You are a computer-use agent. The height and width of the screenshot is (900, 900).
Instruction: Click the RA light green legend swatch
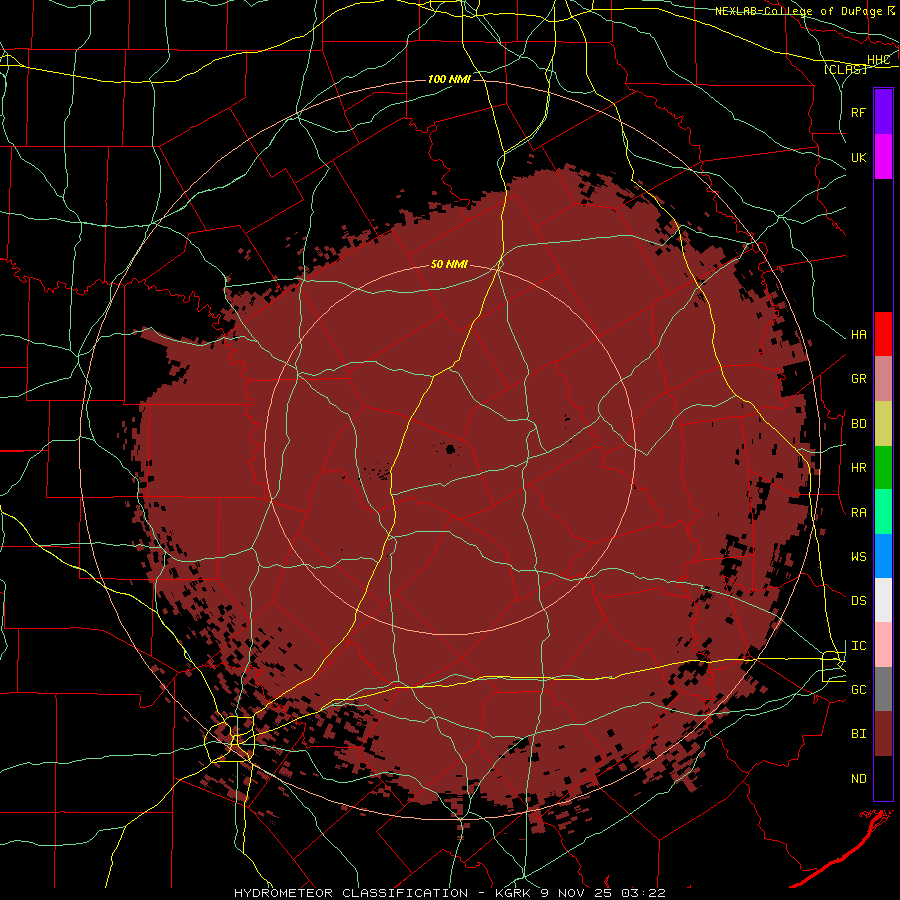(883, 512)
